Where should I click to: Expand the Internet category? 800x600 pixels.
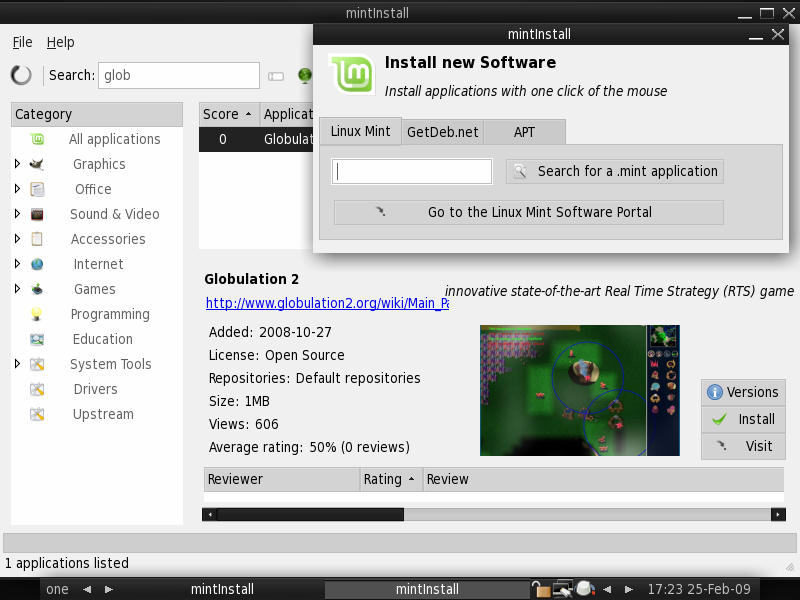pyautogui.click(x=17, y=264)
